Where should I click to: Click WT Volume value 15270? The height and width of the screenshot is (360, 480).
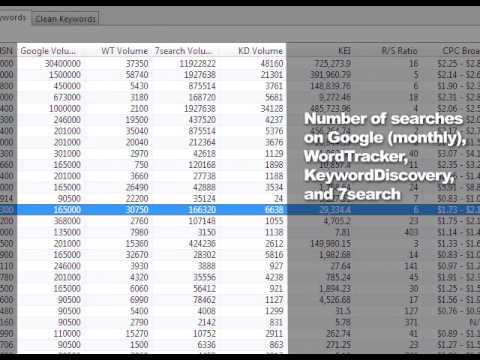pos(137,334)
